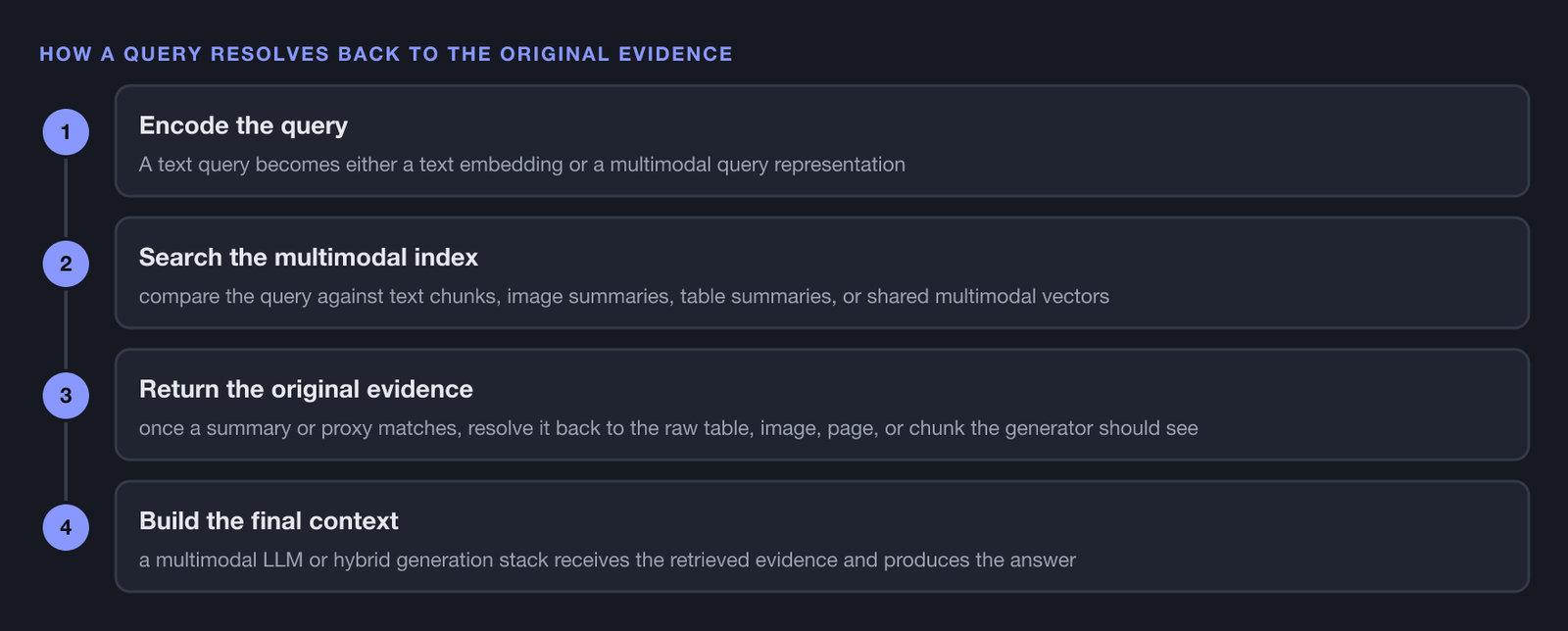Click the multimodal LLM generation stack description

[x=608, y=560]
